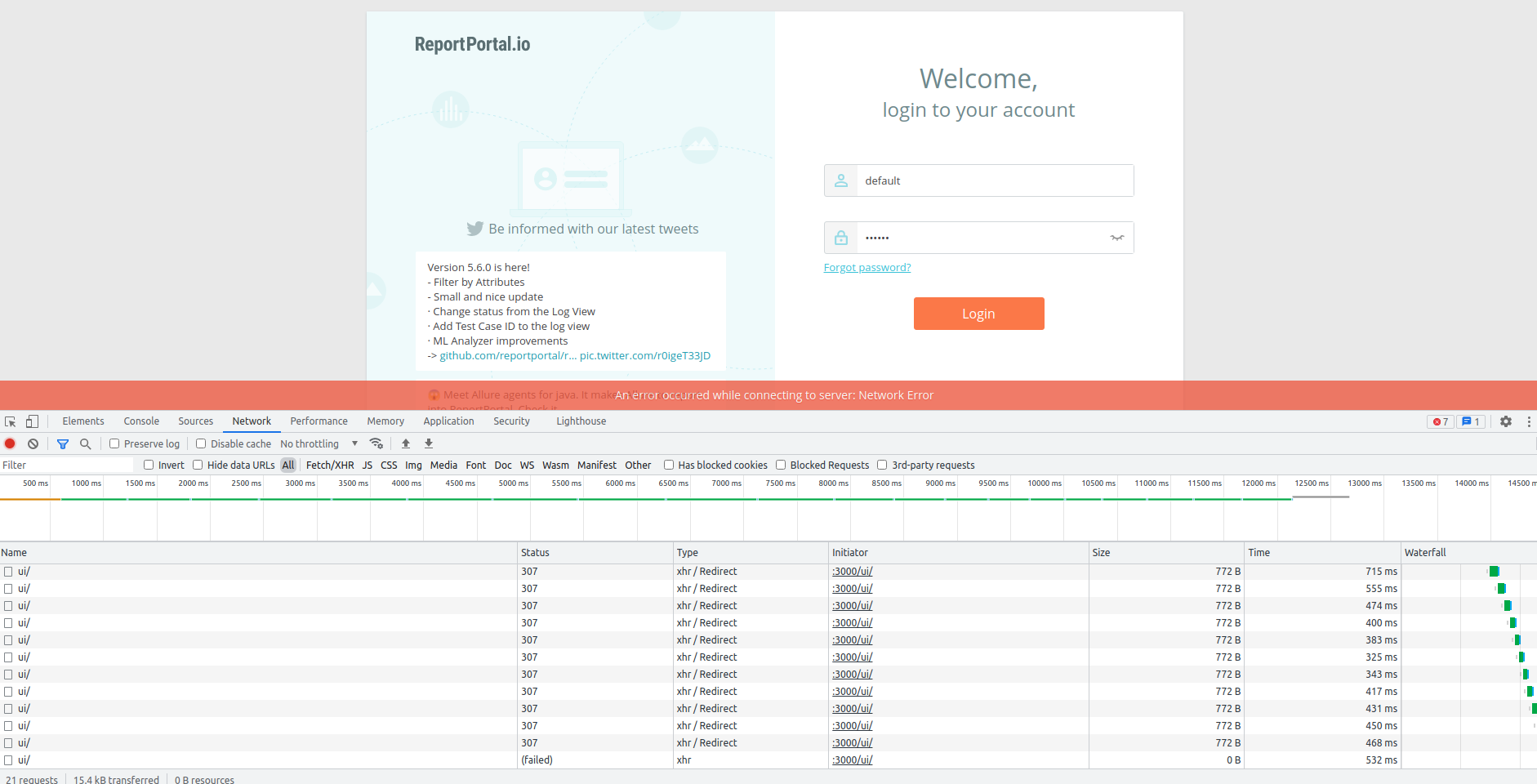Open the Lighthouse tab
Image resolution: width=1537 pixels, height=784 pixels.
click(581, 421)
